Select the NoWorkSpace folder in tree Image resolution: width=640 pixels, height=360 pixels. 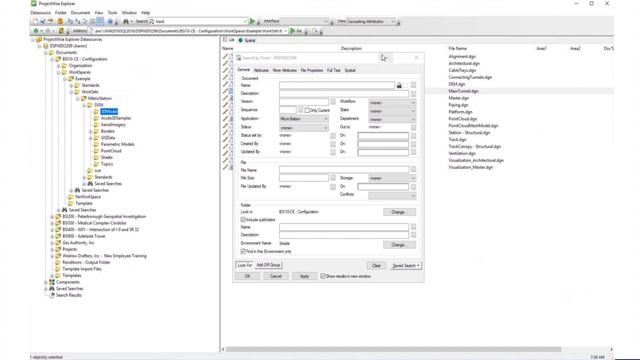pyautogui.click(x=88, y=197)
